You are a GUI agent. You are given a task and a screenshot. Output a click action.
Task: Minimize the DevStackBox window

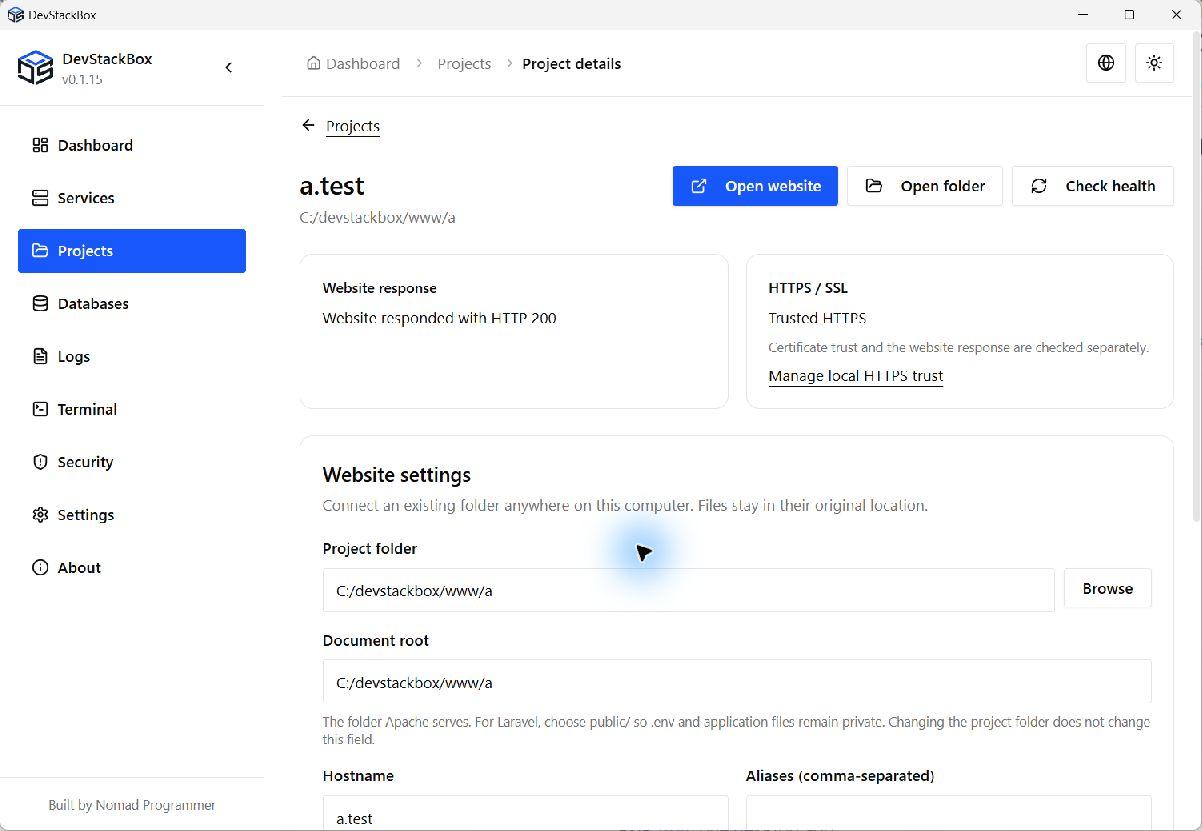(1084, 15)
